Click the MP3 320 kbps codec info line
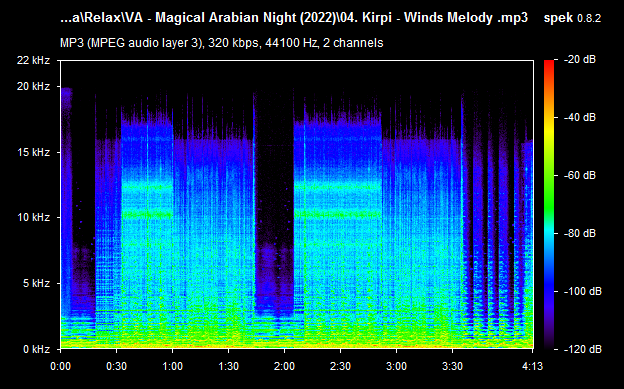The height and width of the screenshot is (389, 624). (221, 43)
